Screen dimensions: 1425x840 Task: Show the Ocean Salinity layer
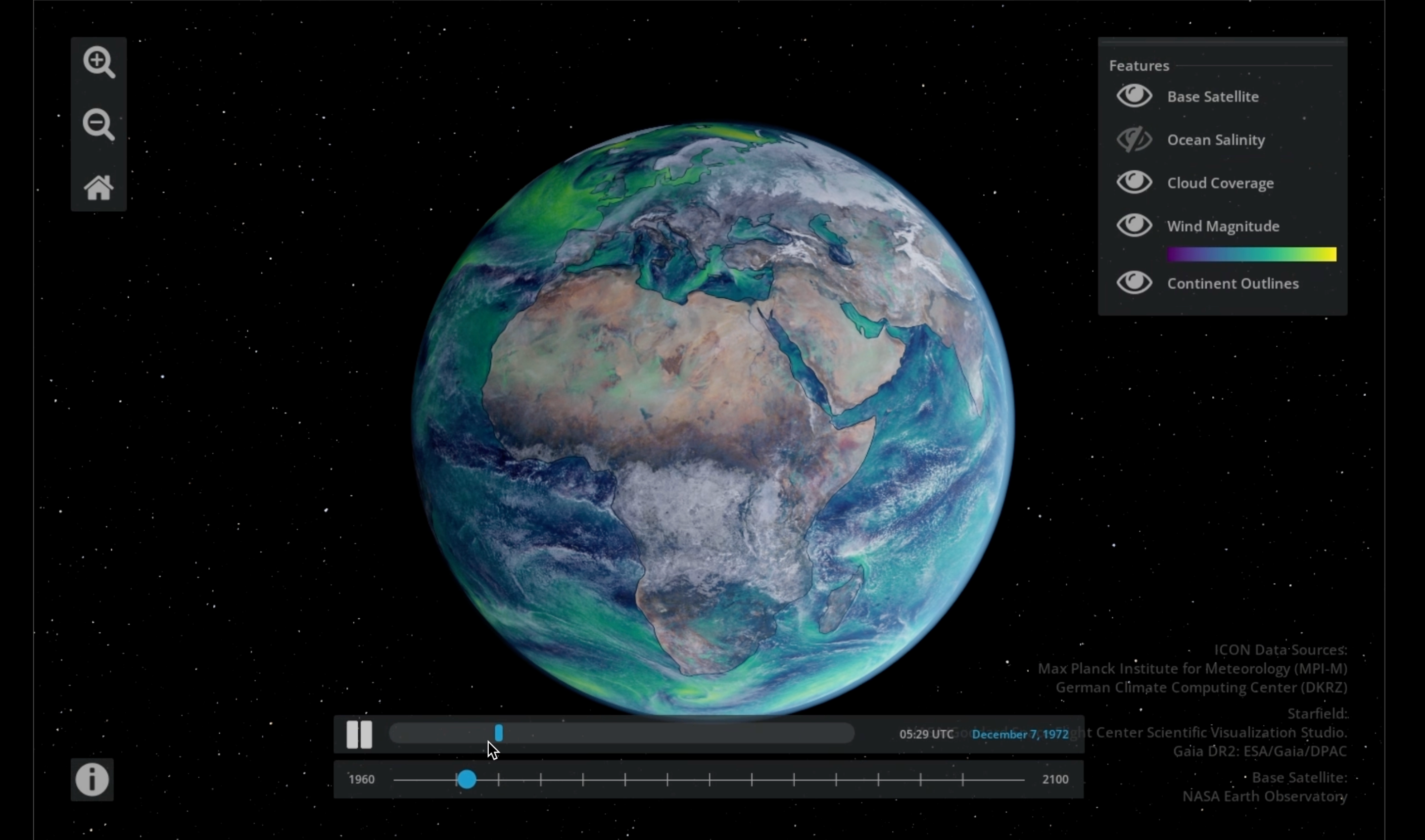(1134, 139)
